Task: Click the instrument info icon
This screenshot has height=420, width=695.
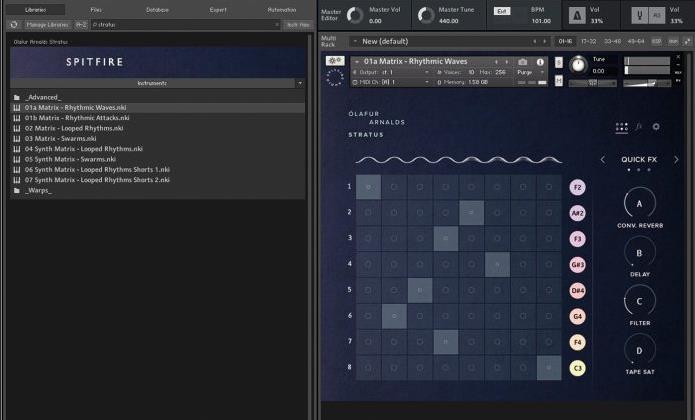Action: click(x=540, y=62)
